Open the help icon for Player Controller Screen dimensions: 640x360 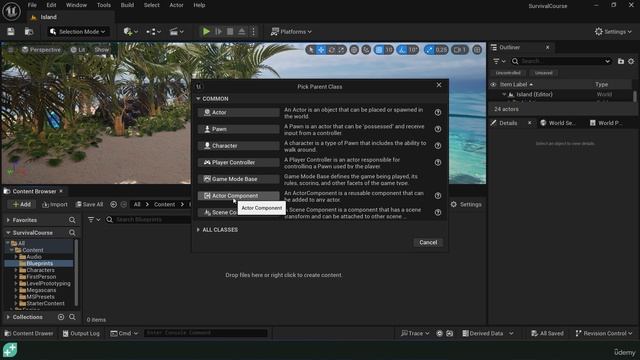[x=438, y=162]
